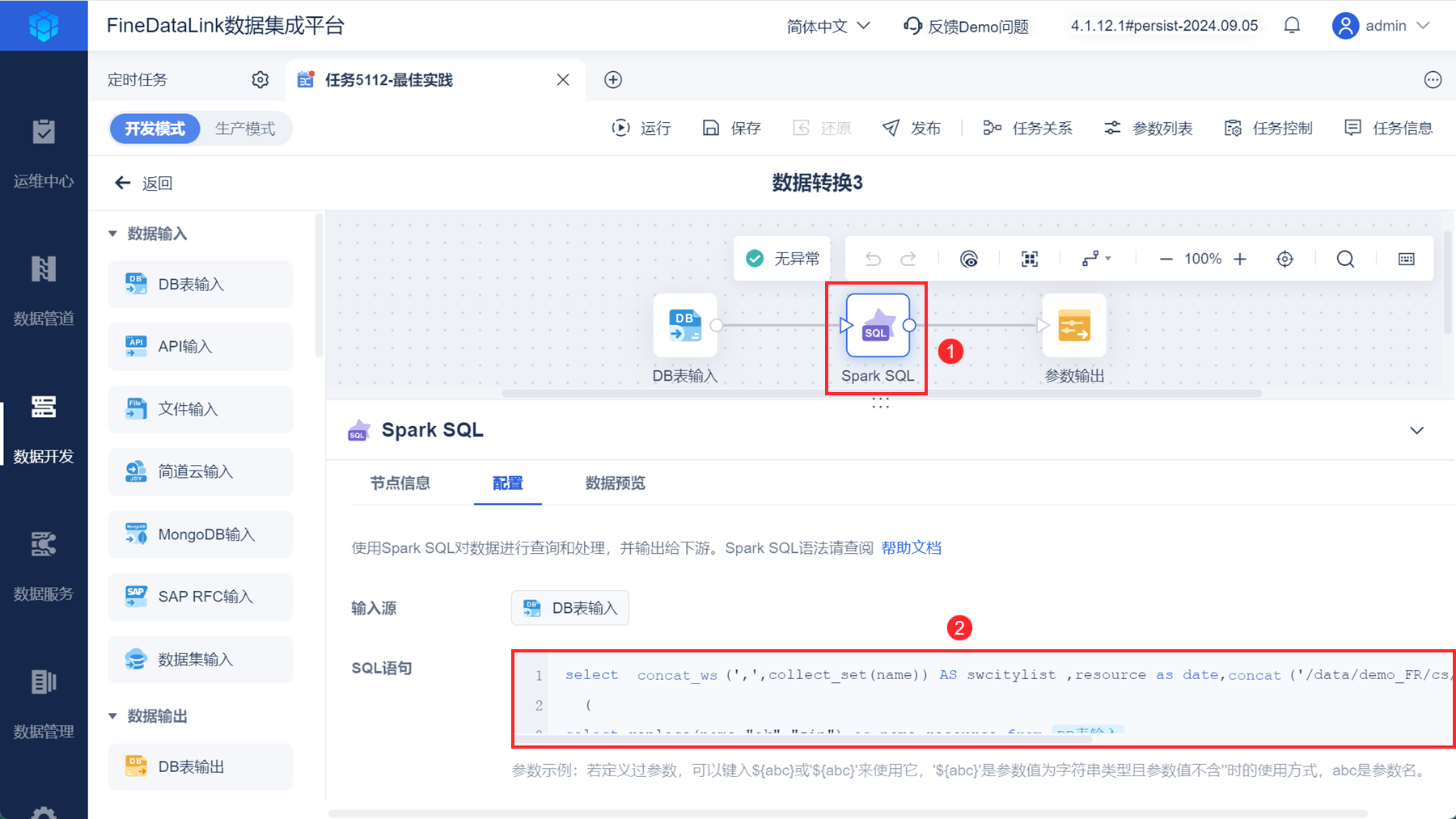Open the 运维中心 sidebar section

[44, 154]
